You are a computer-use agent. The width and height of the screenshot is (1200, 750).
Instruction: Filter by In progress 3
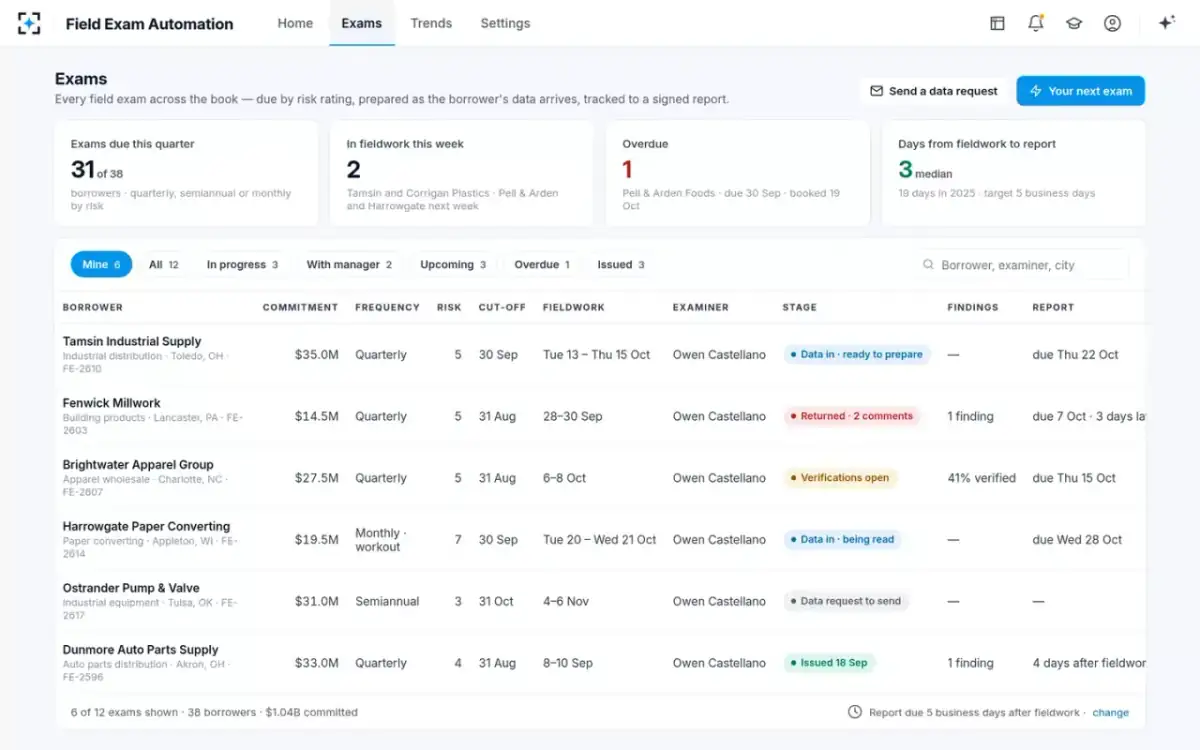coord(243,264)
